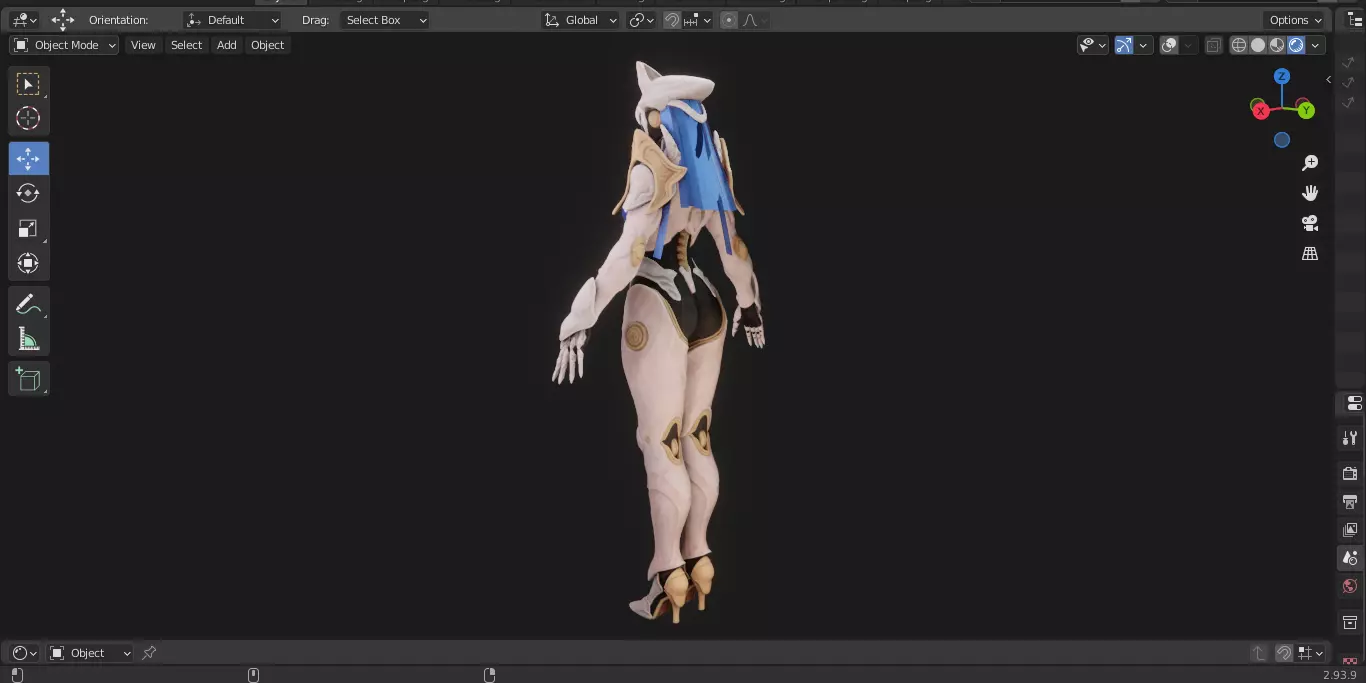Click the move arrows icon beside Orientation

63,20
